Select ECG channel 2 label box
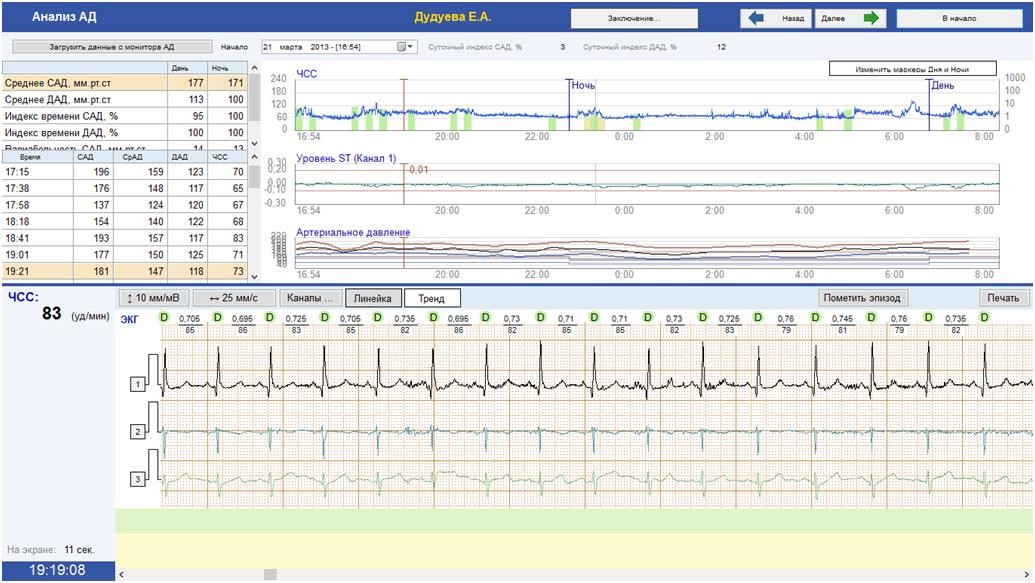 pos(136,432)
